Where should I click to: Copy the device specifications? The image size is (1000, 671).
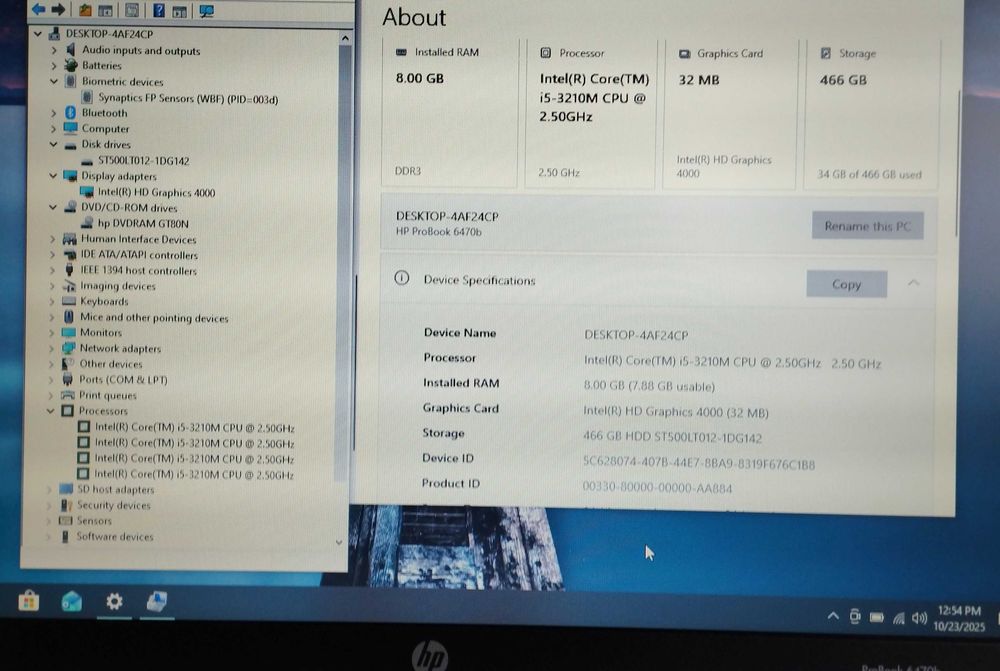(x=846, y=284)
